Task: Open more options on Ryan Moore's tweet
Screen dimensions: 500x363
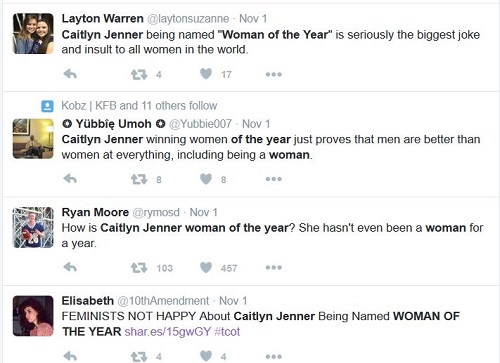Action: pyautogui.click(x=274, y=267)
